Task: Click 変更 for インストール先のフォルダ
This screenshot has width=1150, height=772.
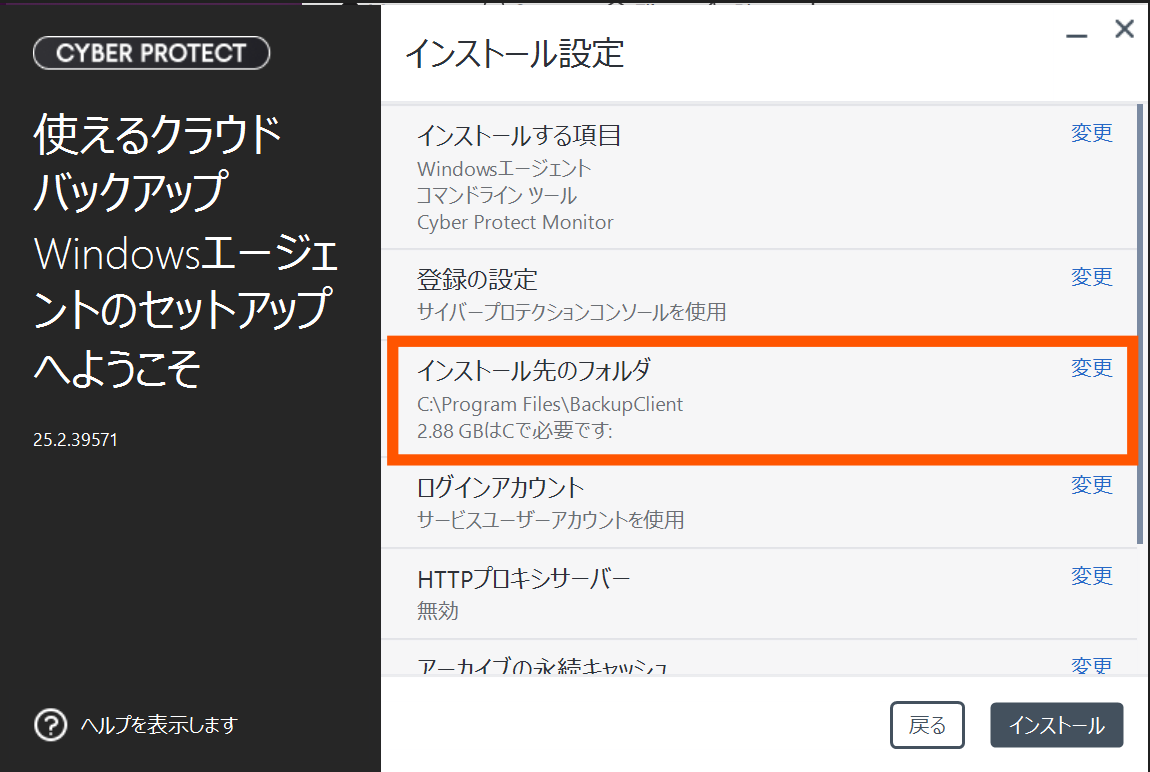Action: 1091,367
